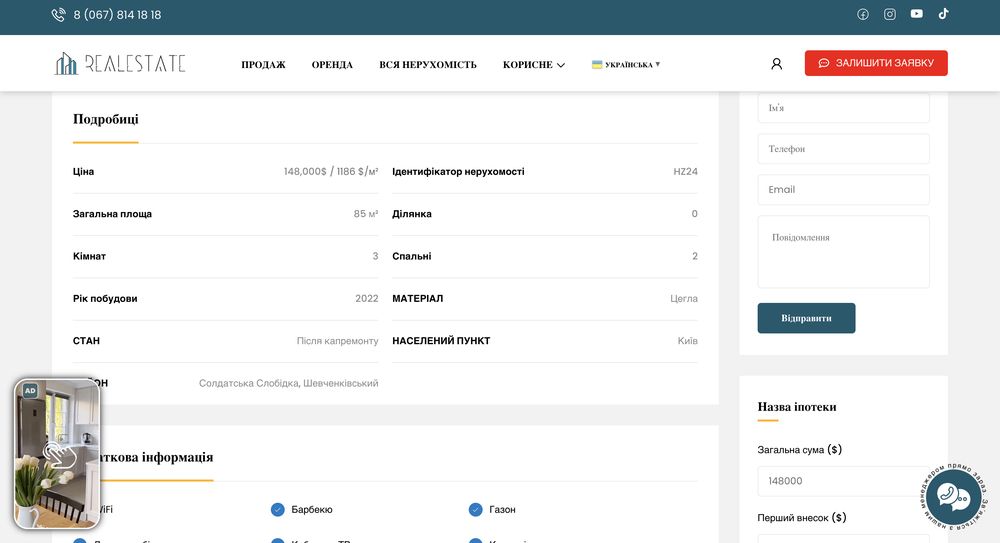Focus the Повідомлення message text area

[843, 252]
